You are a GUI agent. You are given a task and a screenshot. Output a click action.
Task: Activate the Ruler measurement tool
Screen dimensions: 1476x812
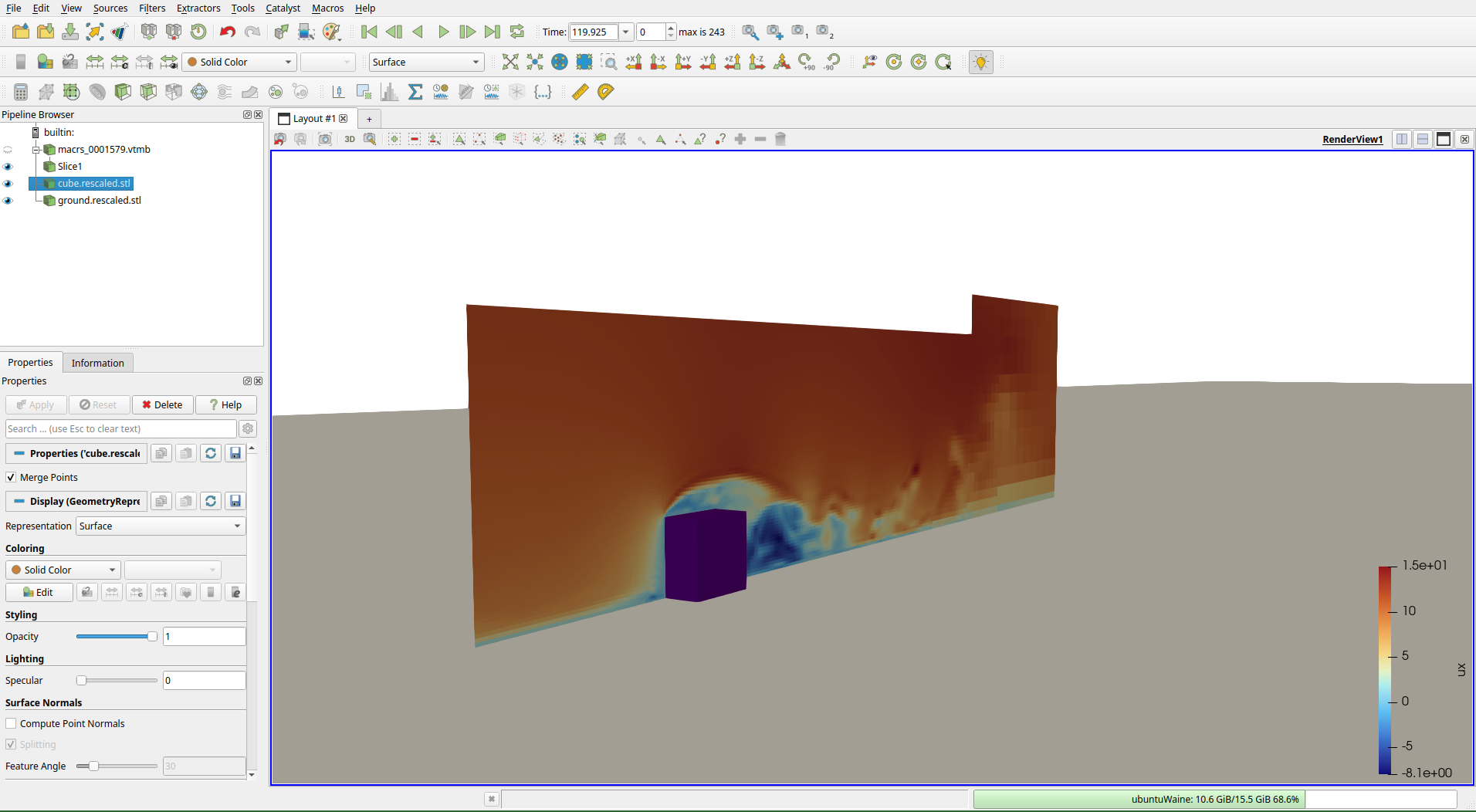580,91
